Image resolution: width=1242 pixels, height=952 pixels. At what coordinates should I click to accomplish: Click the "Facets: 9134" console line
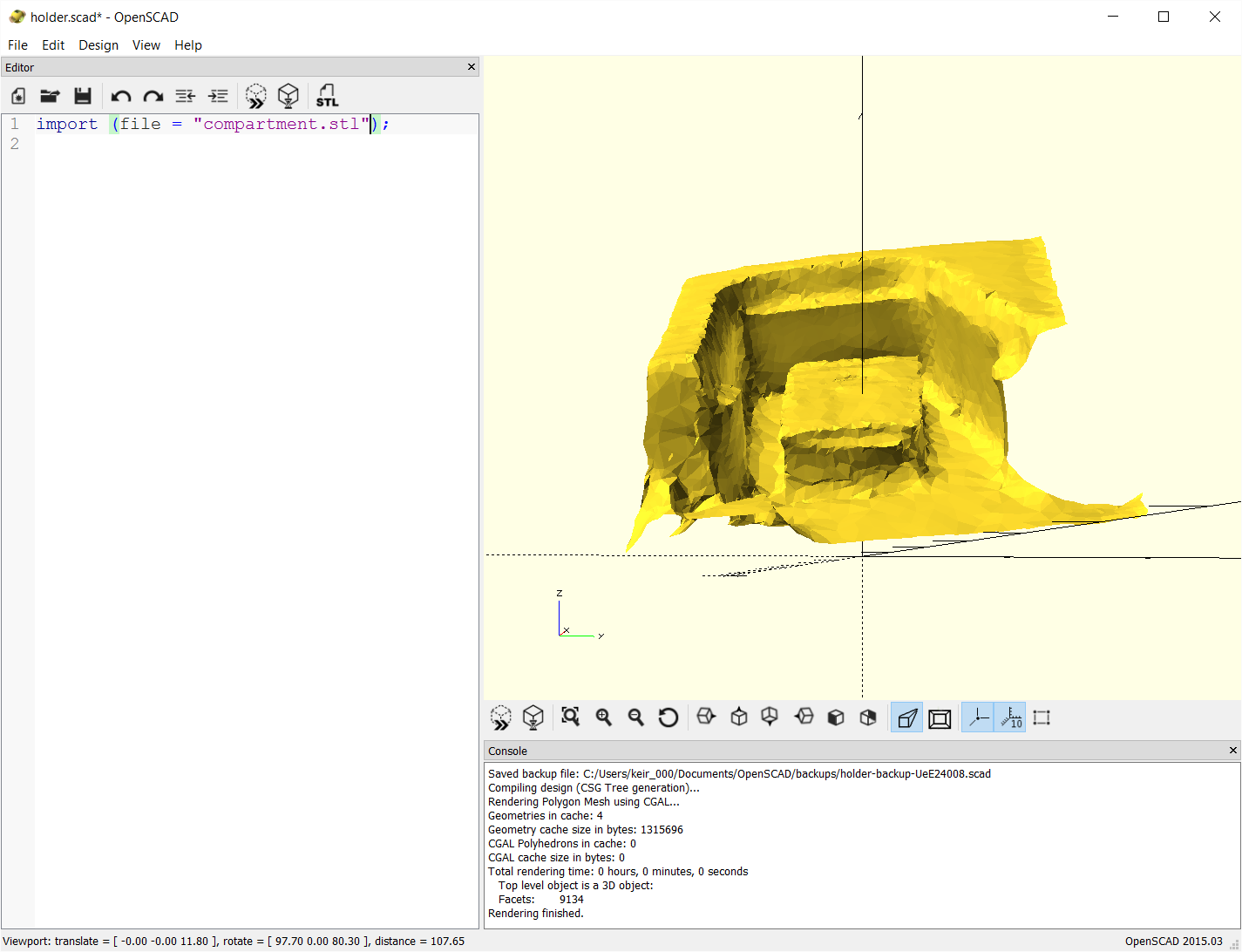tap(541, 900)
